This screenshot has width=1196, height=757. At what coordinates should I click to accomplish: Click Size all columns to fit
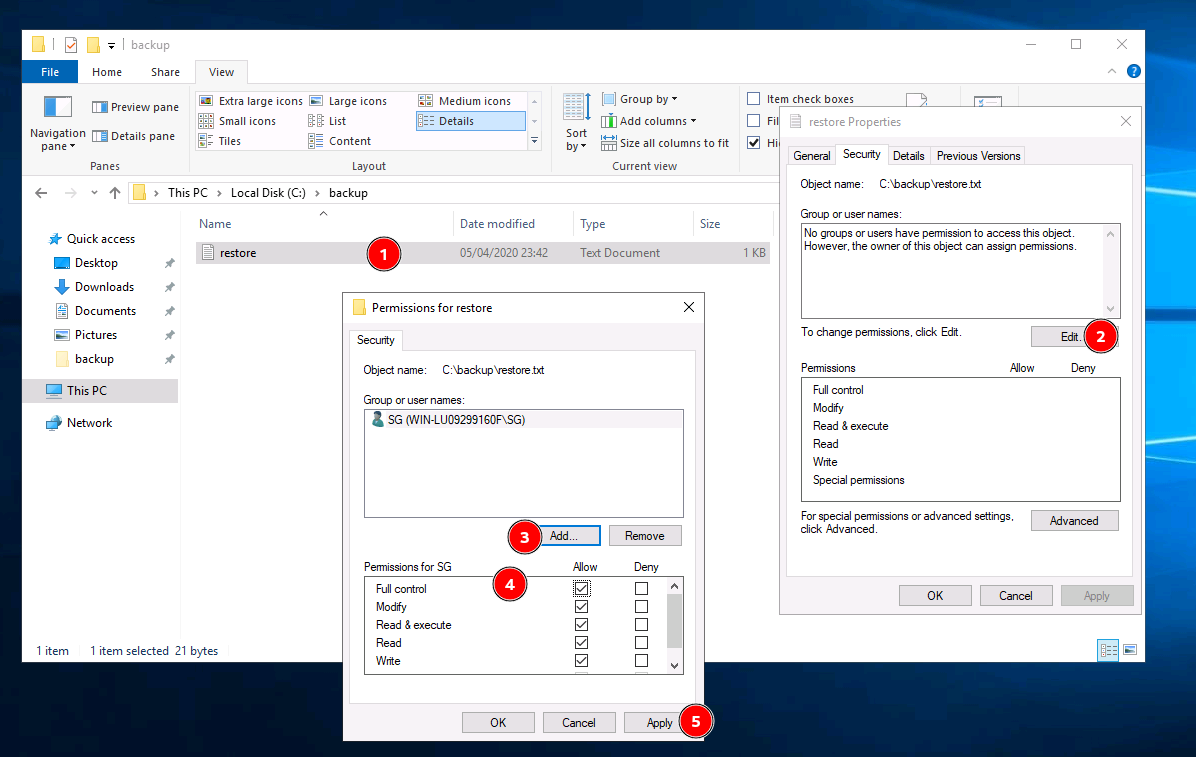point(665,143)
